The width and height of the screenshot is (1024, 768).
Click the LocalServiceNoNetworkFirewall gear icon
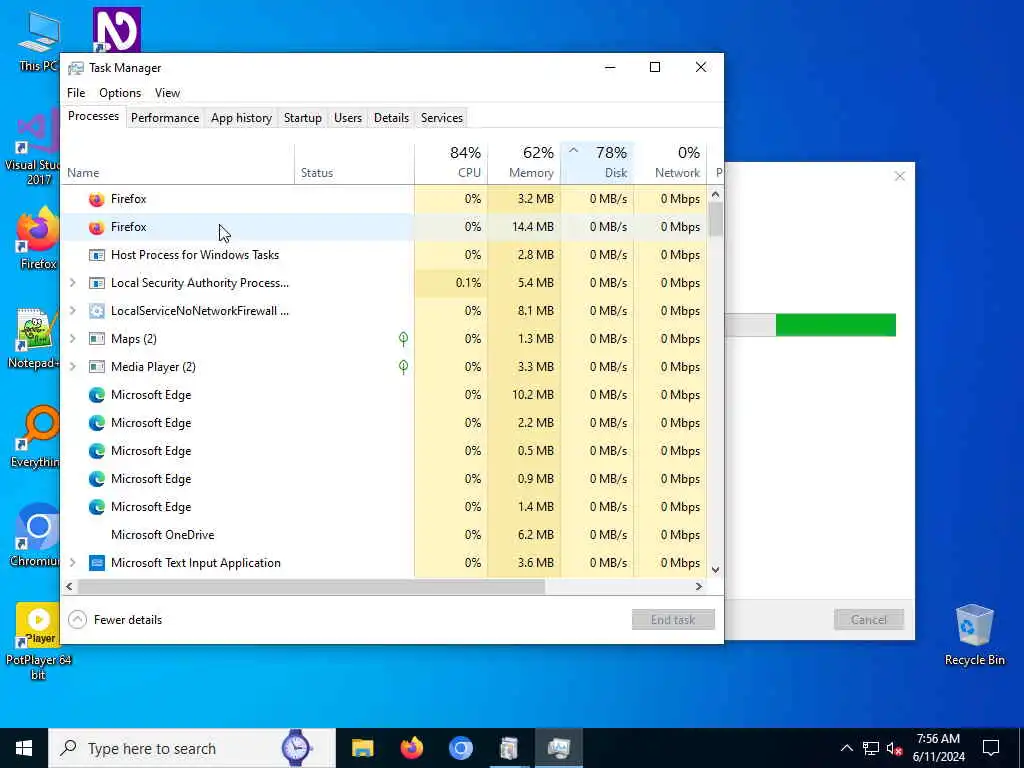click(97, 311)
